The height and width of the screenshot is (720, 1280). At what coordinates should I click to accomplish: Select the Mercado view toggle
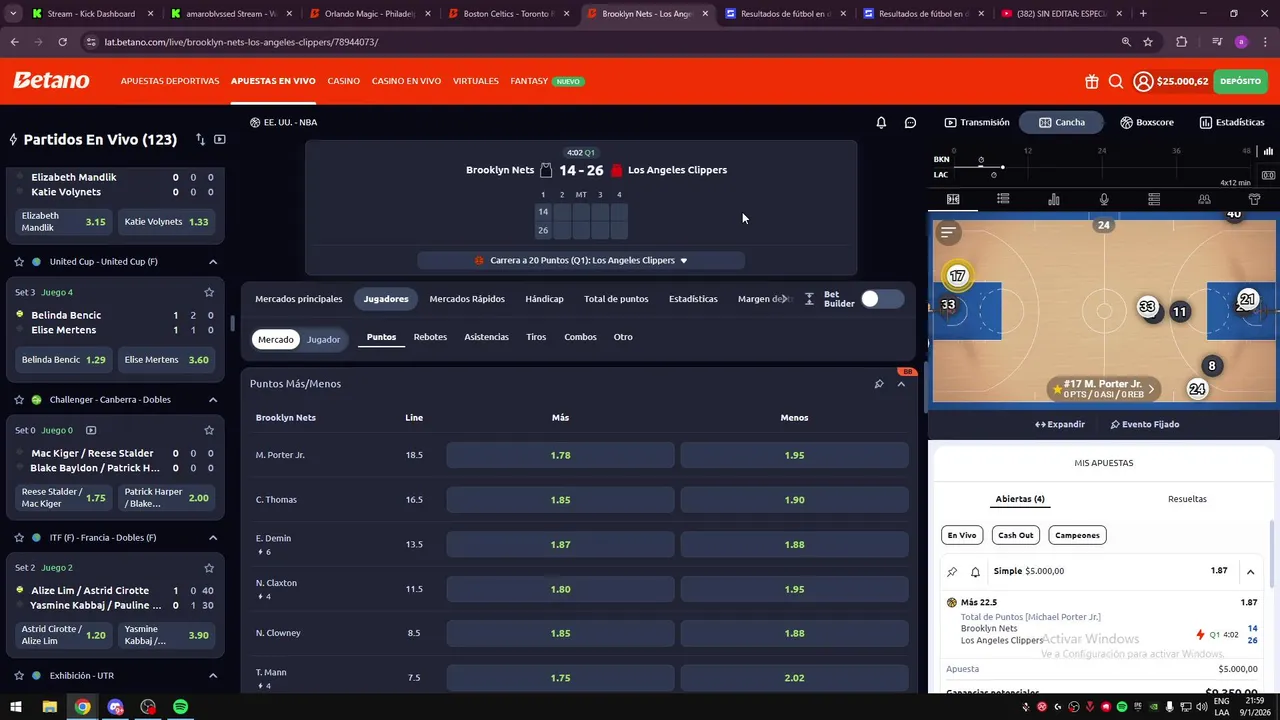(x=276, y=339)
